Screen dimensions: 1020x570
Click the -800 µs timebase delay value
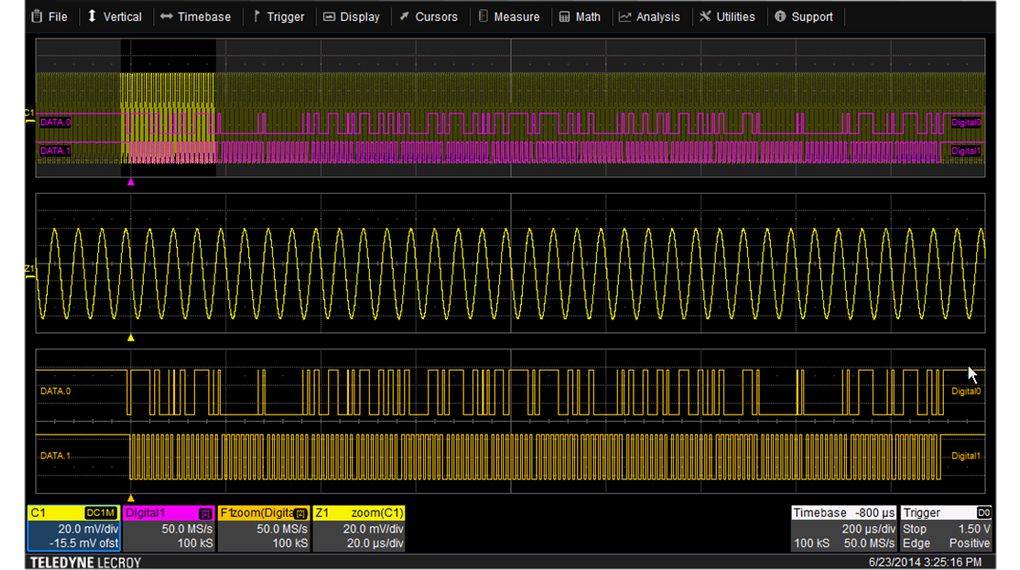(875, 513)
